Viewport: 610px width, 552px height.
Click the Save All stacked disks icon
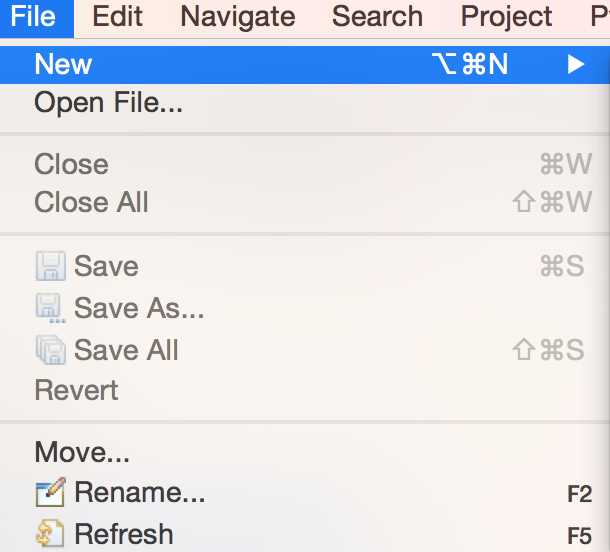point(51,350)
